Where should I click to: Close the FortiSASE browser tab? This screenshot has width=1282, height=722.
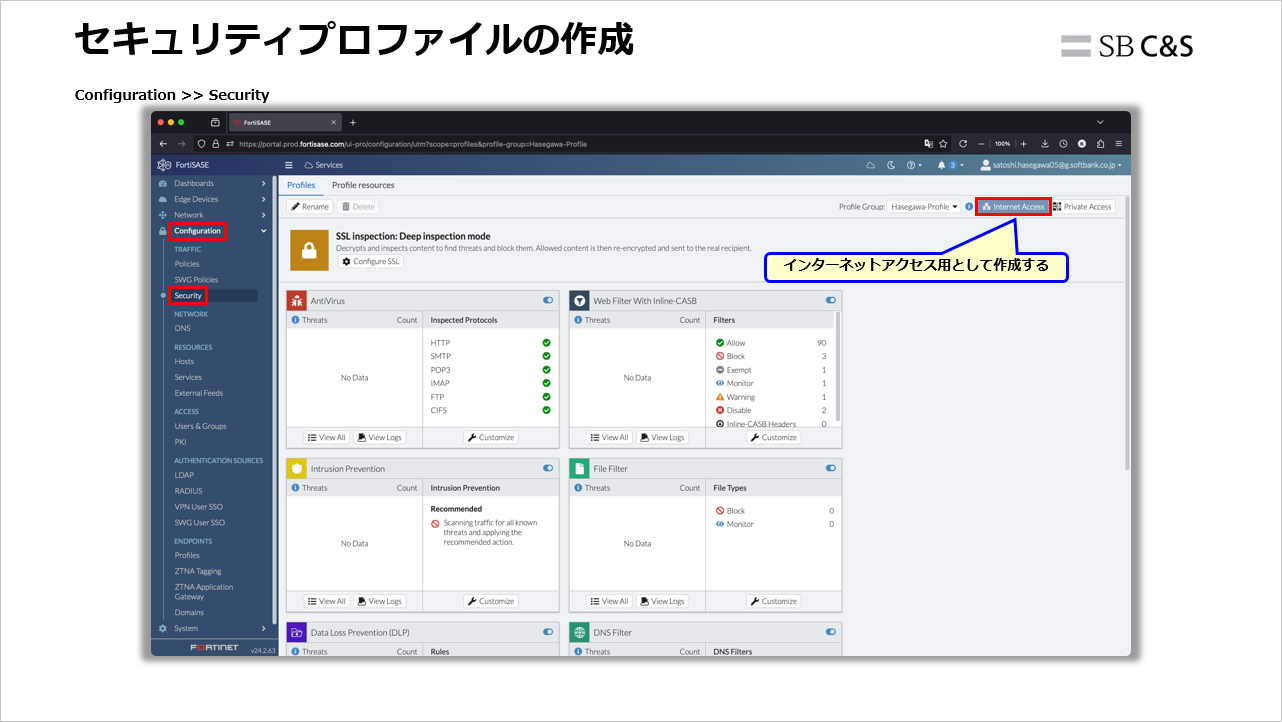click(334, 122)
